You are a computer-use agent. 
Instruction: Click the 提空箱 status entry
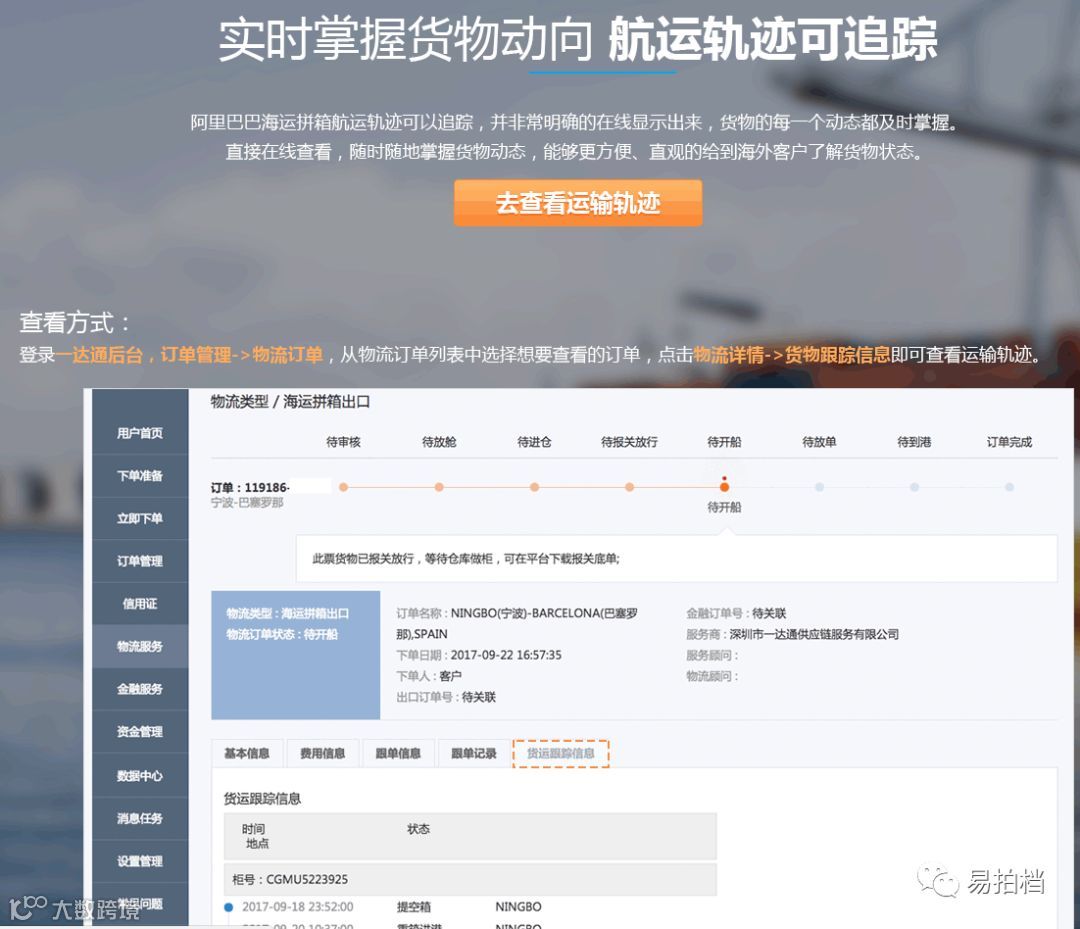pyautogui.click(x=414, y=907)
